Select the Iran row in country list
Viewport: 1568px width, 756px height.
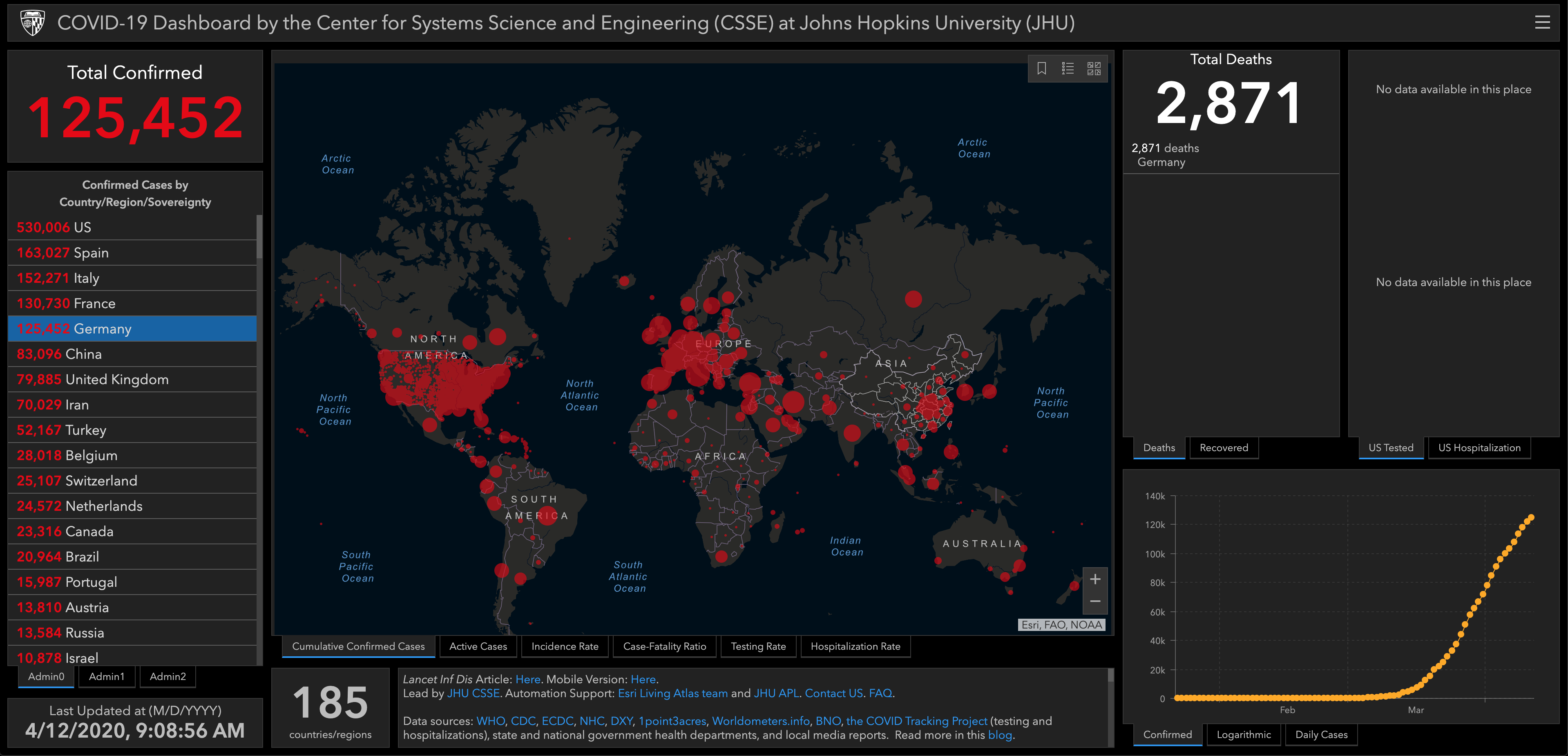coord(132,405)
